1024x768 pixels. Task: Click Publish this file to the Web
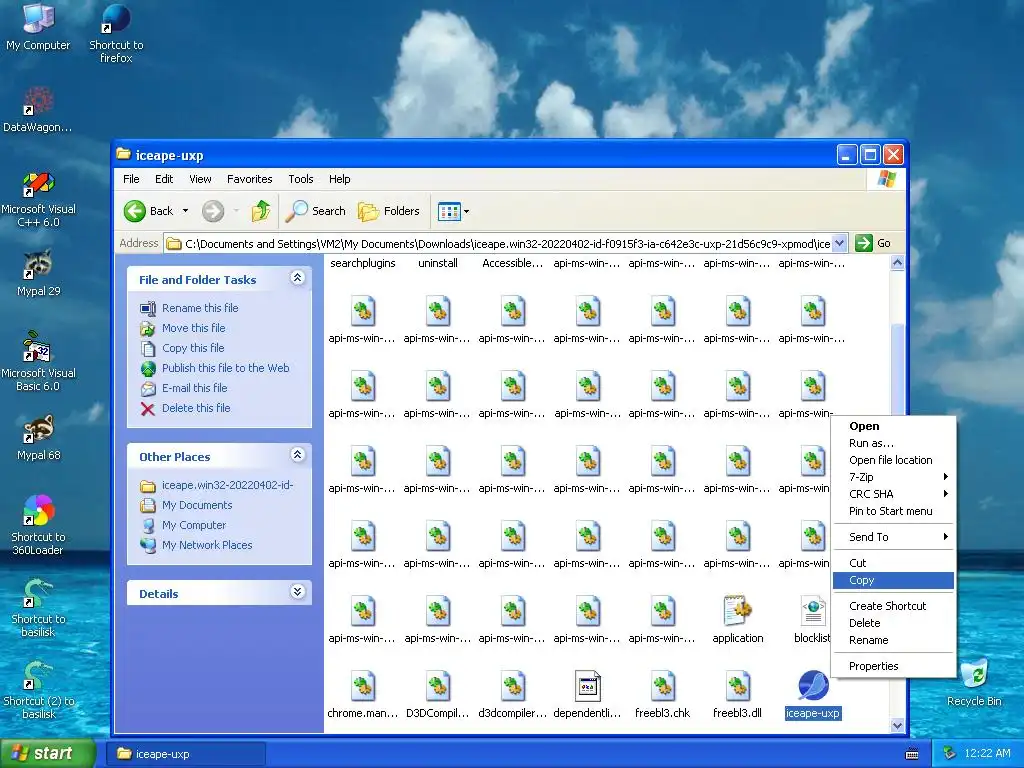225,368
